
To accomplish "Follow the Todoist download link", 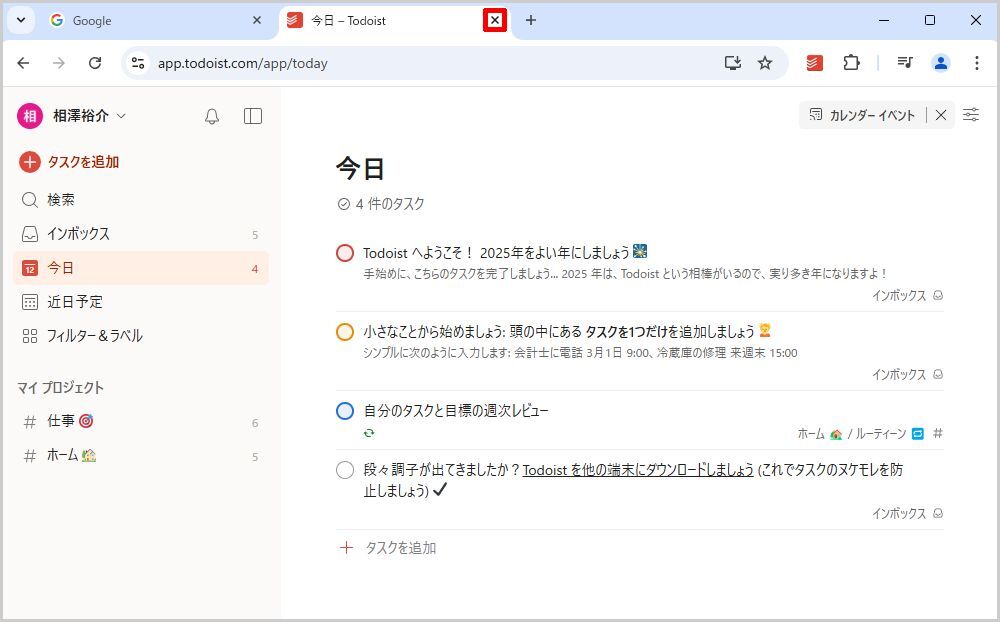I will click(x=638, y=470).
